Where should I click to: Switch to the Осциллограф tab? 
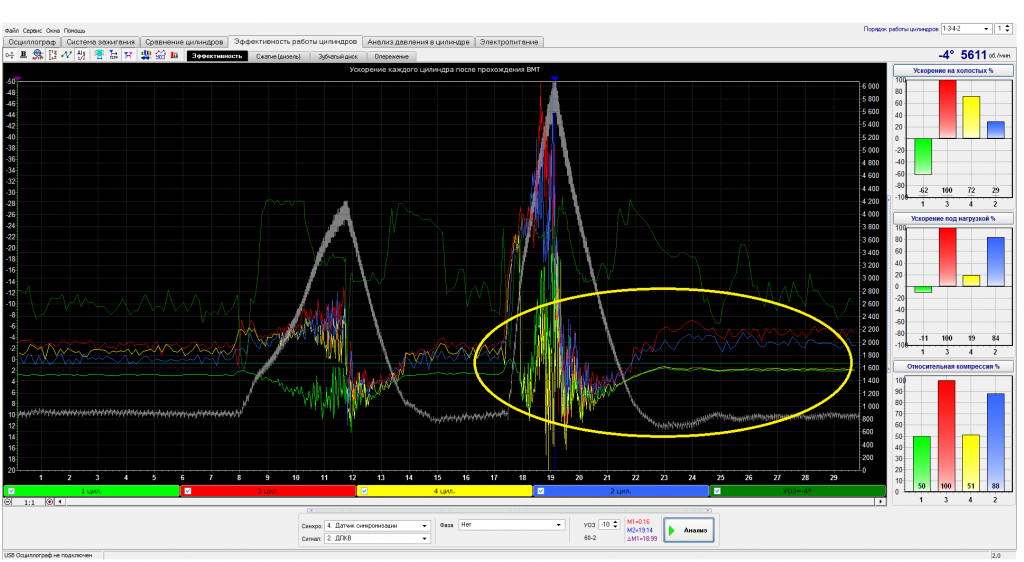[32, 42]
